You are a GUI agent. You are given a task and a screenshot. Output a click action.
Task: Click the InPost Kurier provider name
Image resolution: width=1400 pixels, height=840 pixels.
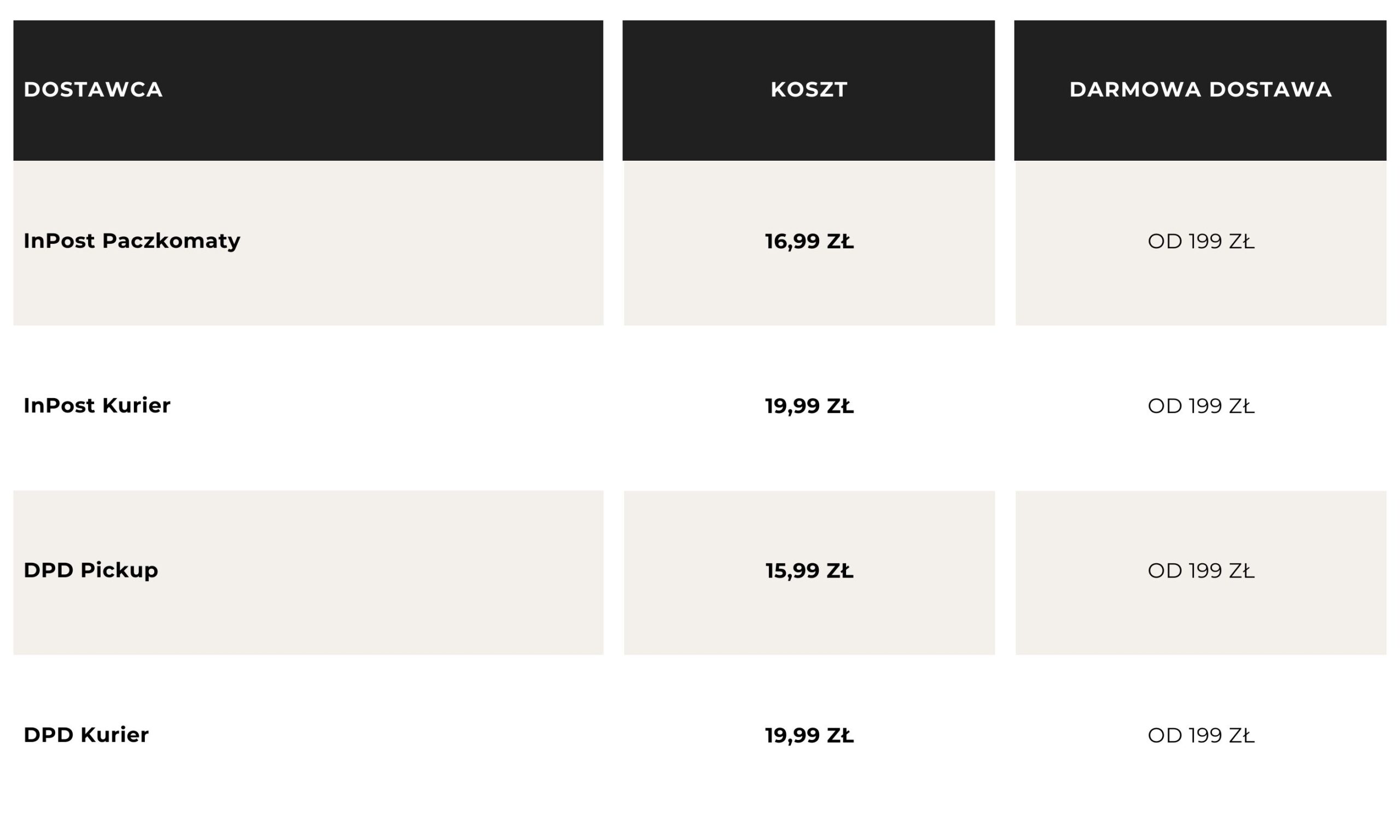tap(97, 406)
